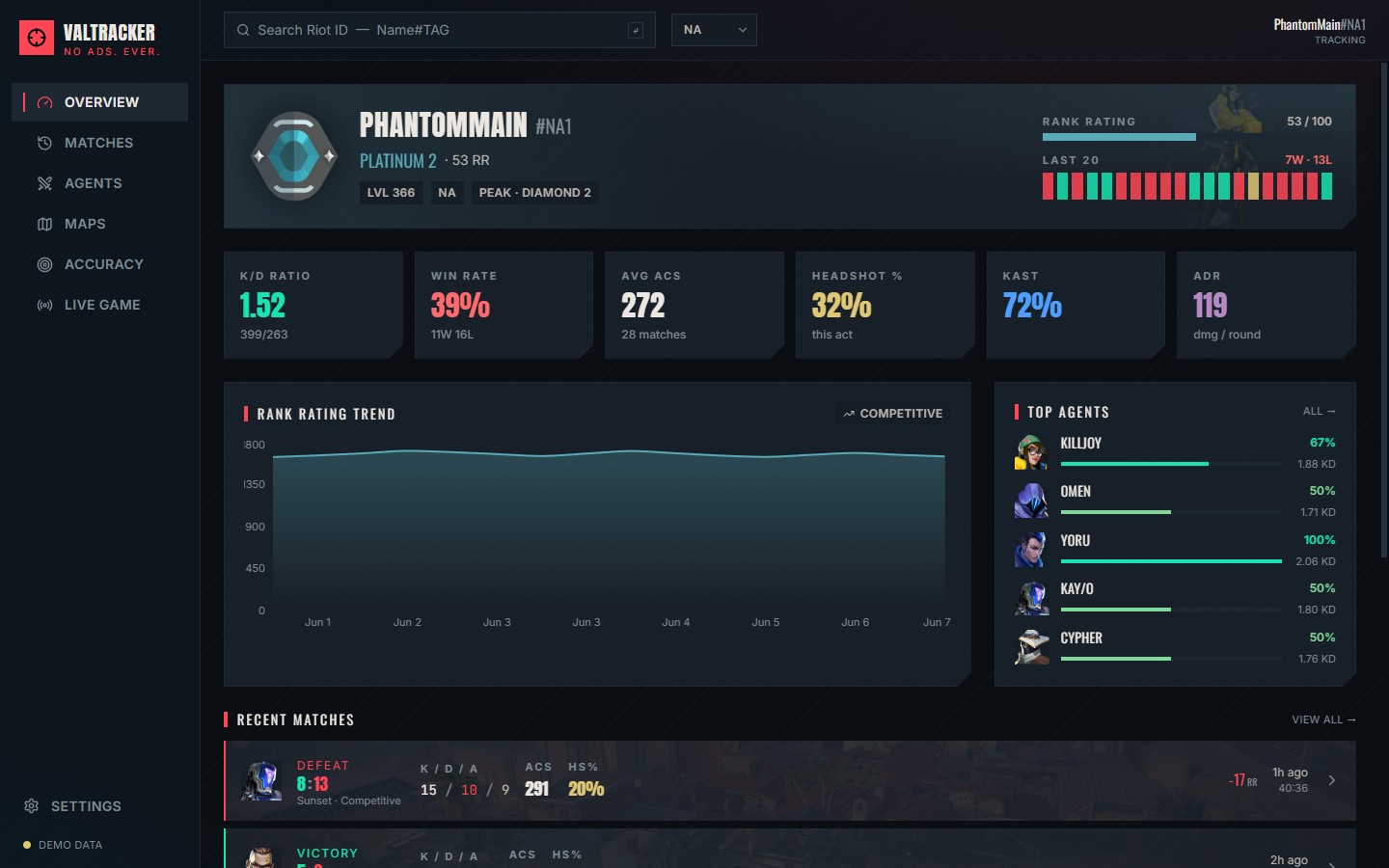Click the KAST 72% card
This screenshot has height=868, width=1389.
point(1076,305)
